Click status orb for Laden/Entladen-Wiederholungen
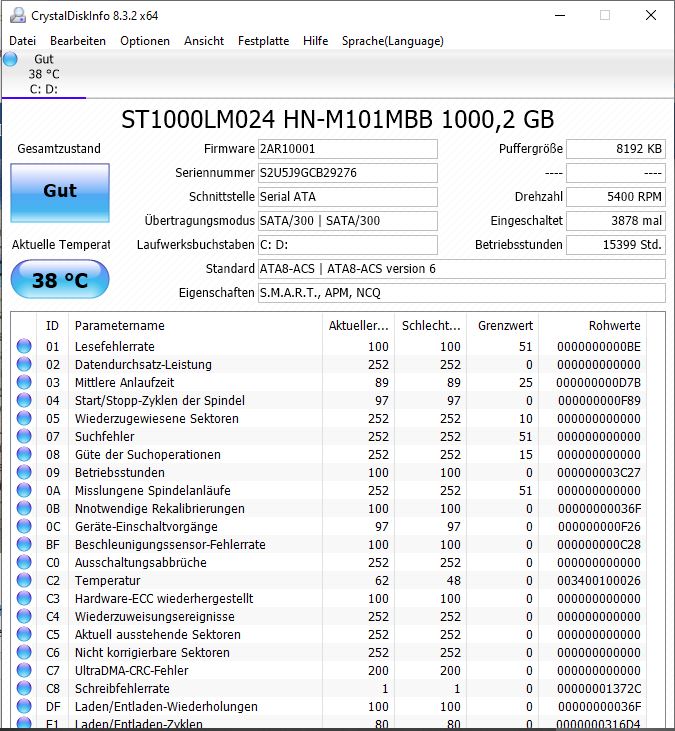675x731 pixels. [24, 706]
